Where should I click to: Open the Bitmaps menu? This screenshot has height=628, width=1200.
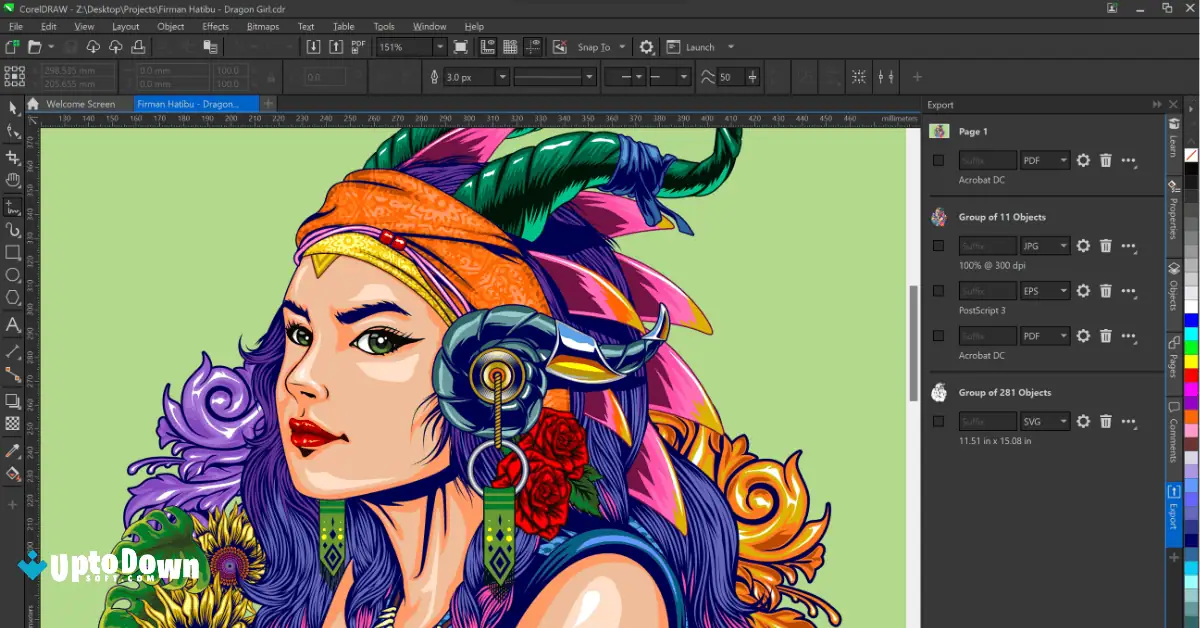(x=262, y=26)
